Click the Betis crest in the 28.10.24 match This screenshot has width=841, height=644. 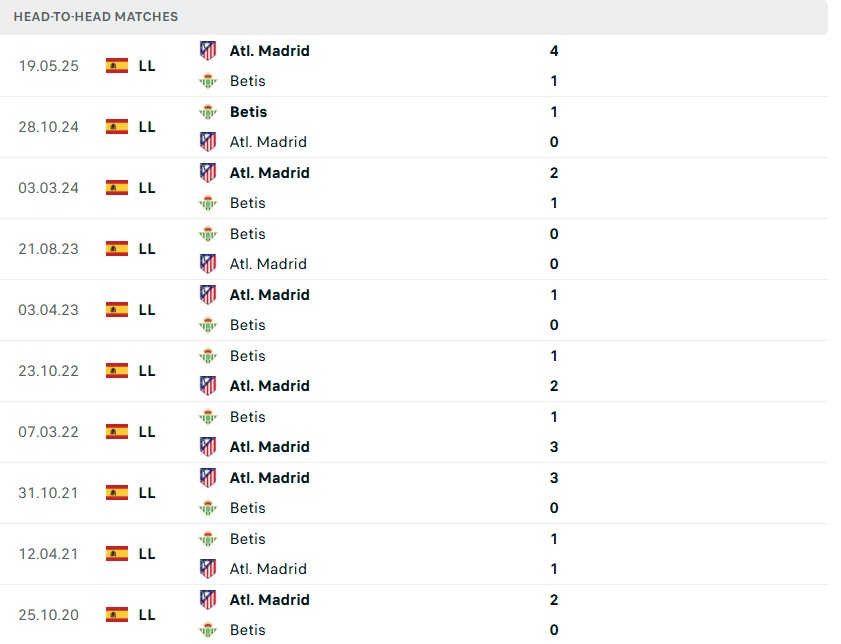[208, 112]
